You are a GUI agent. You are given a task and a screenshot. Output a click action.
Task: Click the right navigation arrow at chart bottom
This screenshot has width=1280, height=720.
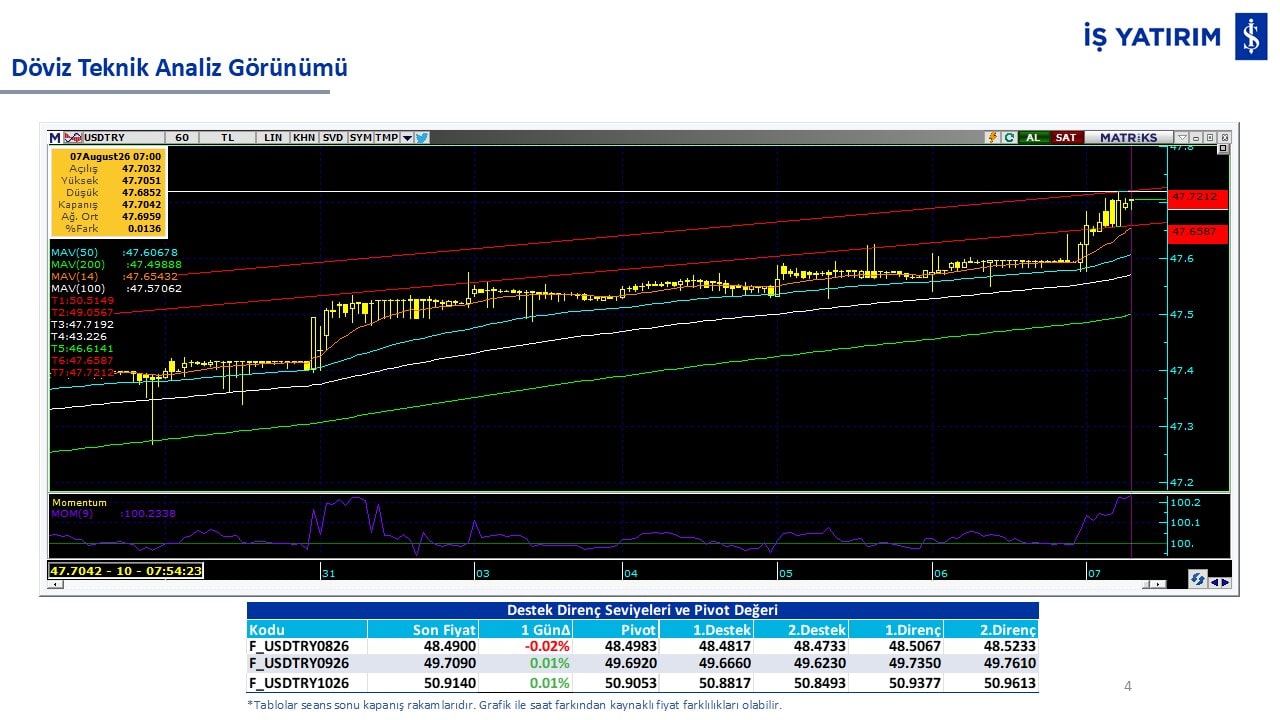(1226, 582)
